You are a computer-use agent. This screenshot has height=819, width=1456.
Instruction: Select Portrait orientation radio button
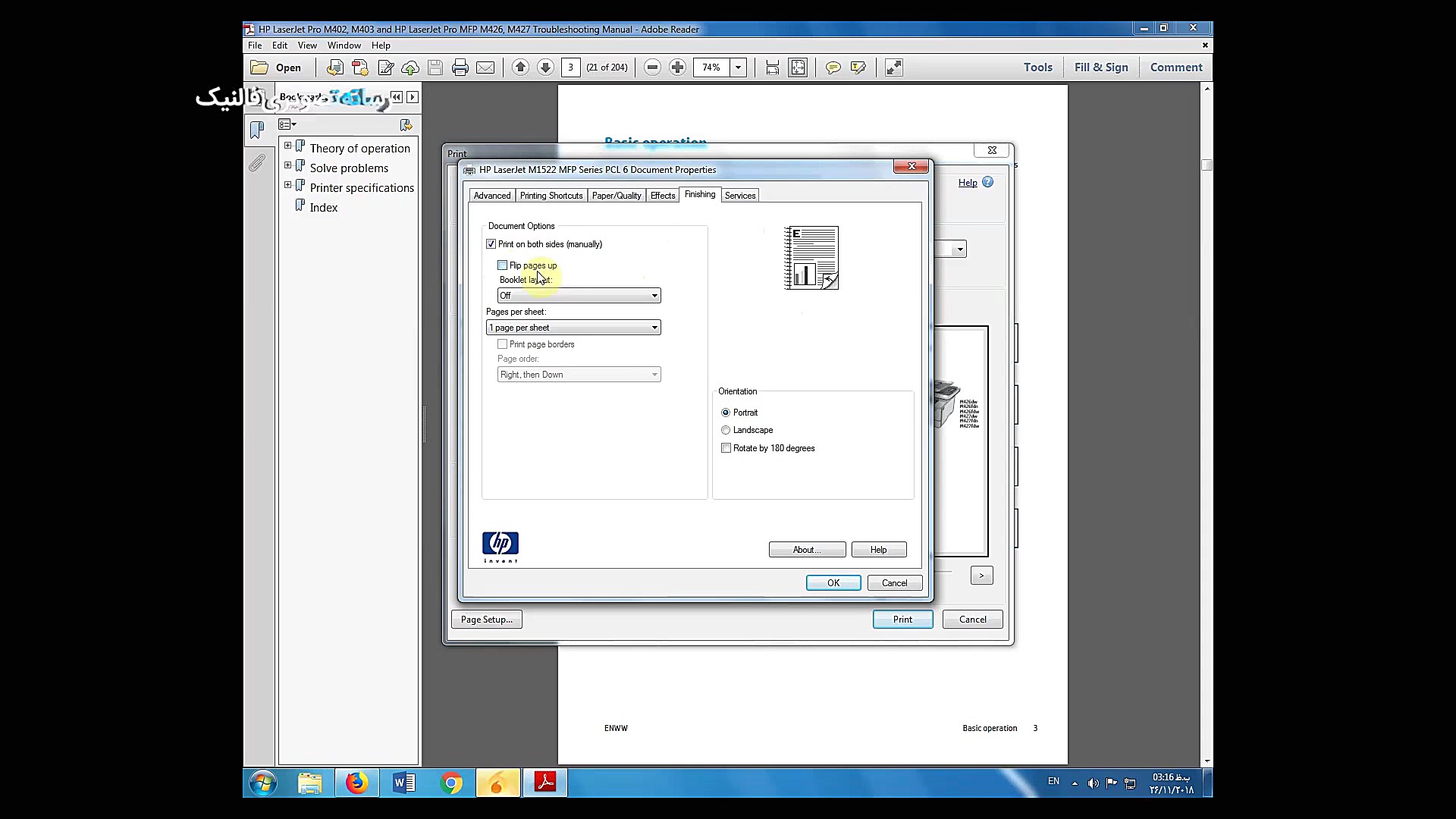click(726, 413)
